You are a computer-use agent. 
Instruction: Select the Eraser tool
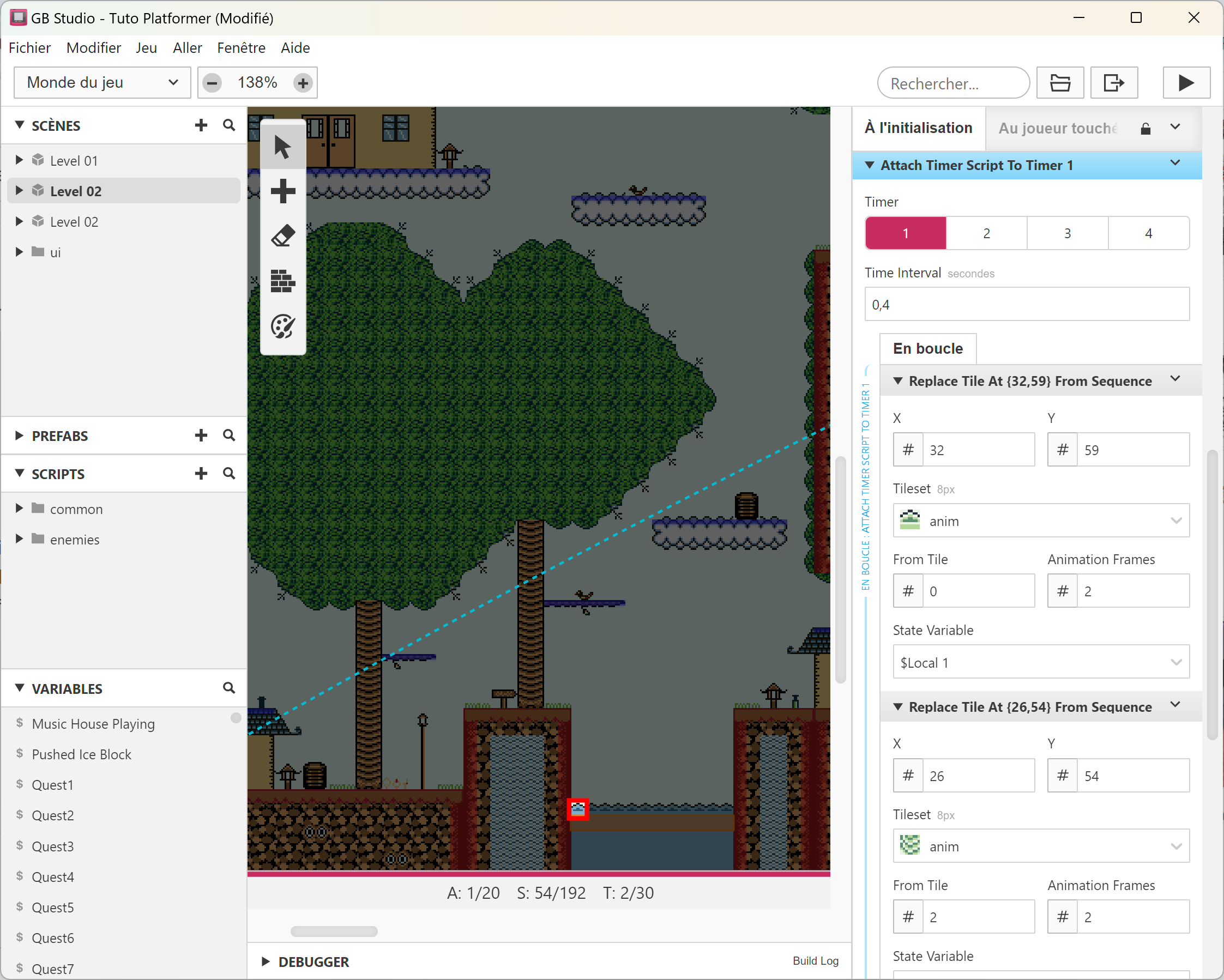(x=282, y=236)
